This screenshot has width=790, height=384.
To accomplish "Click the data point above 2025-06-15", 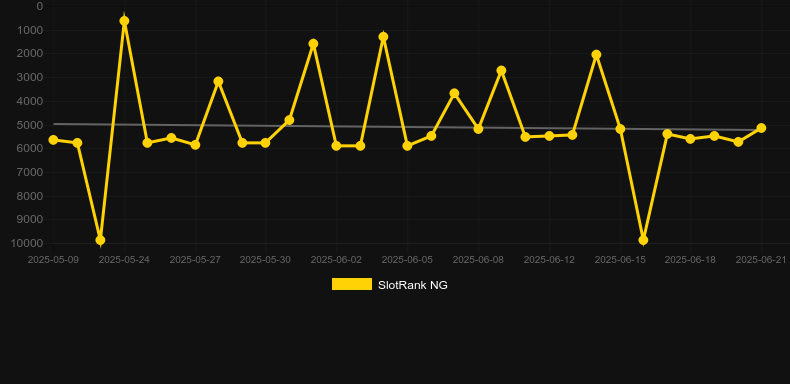I will coord(620,129).
